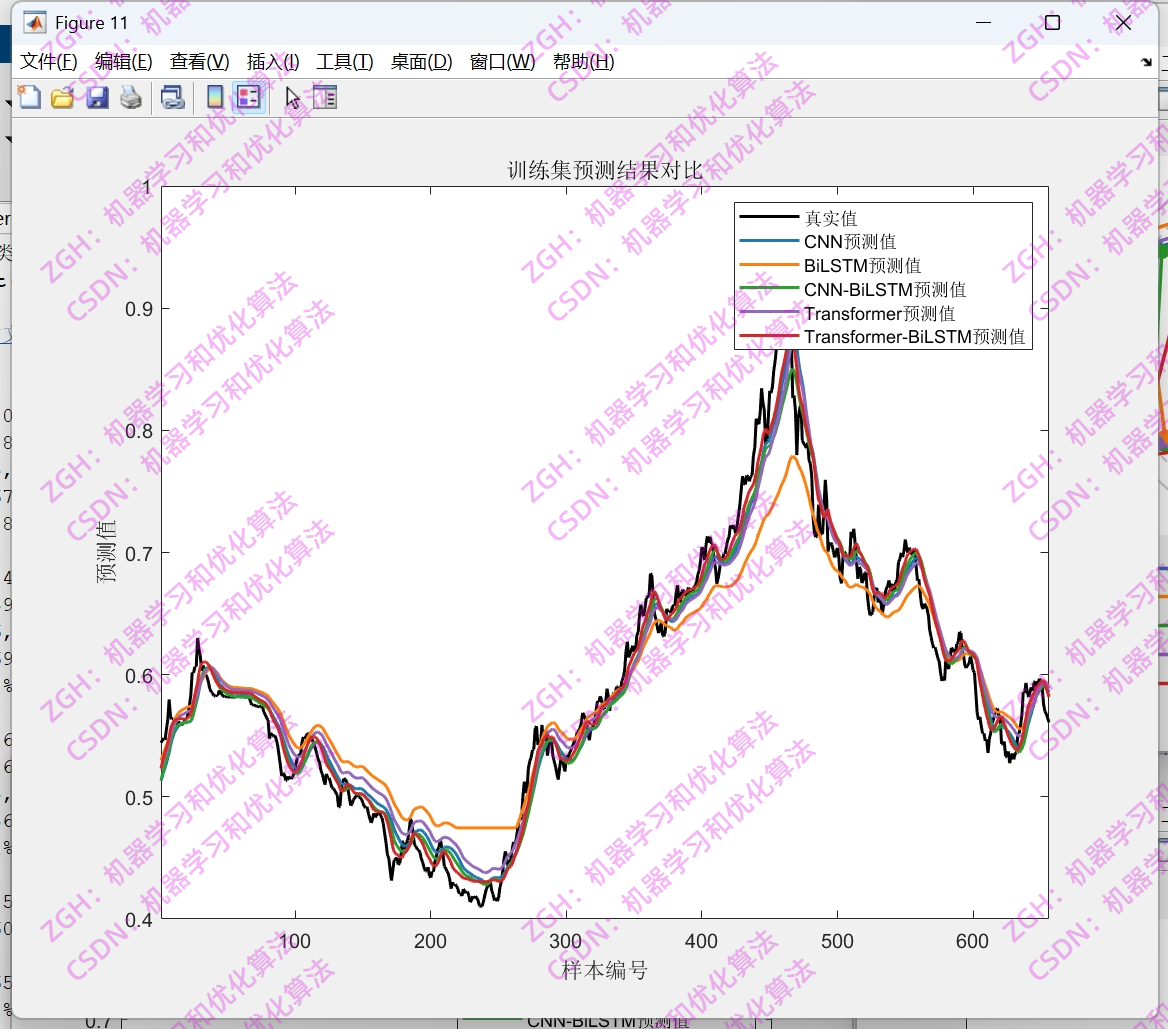Print the figure
Viewport: 1168px width, 1029px height.
(x=131, y=97)
